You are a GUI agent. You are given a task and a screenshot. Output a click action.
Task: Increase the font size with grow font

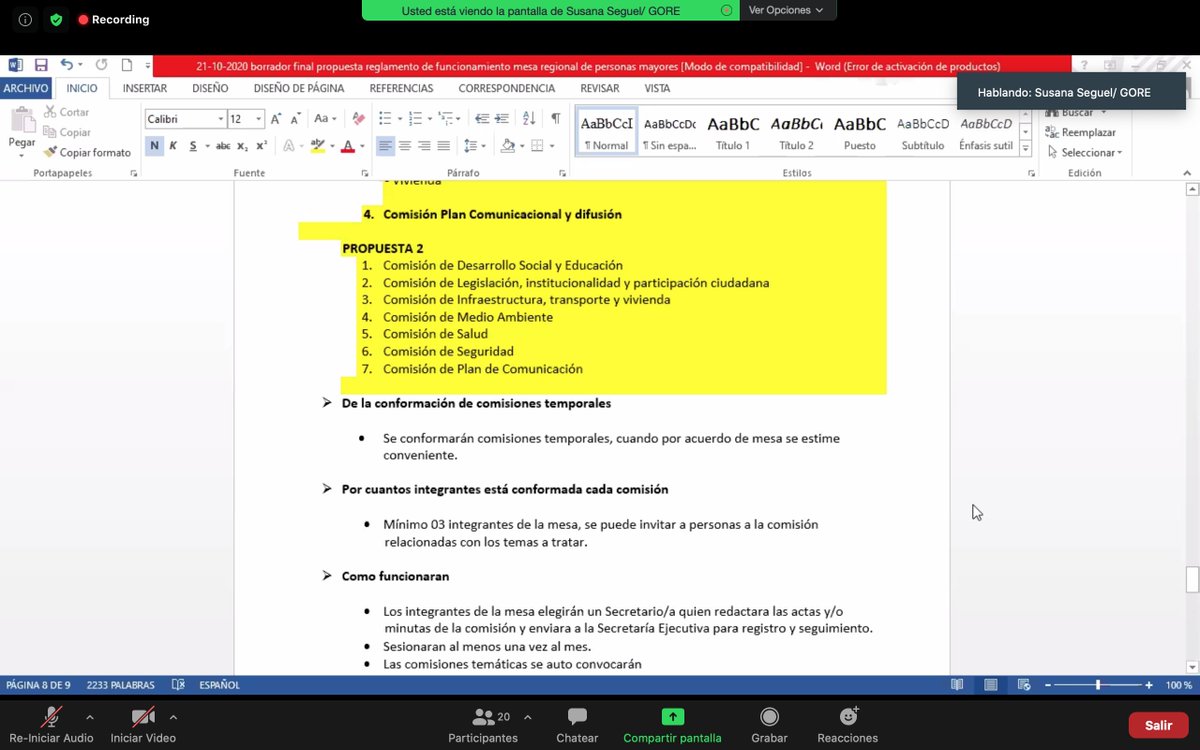pyautogui.click(x=276, y=119)
